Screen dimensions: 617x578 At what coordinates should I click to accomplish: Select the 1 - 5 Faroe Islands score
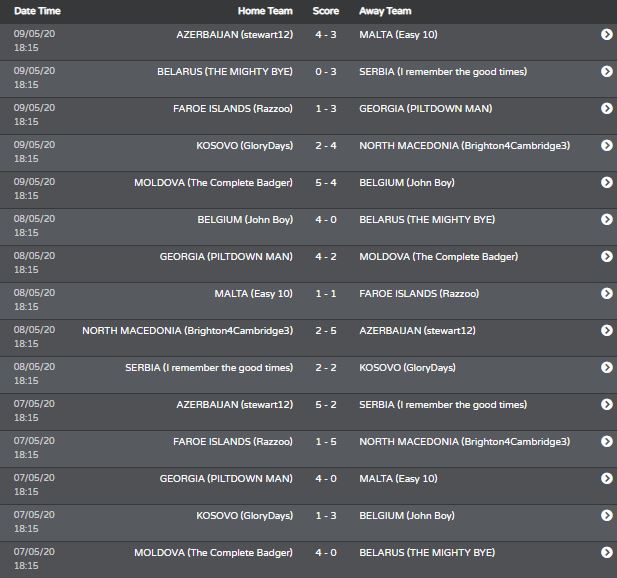click(326, 441)
